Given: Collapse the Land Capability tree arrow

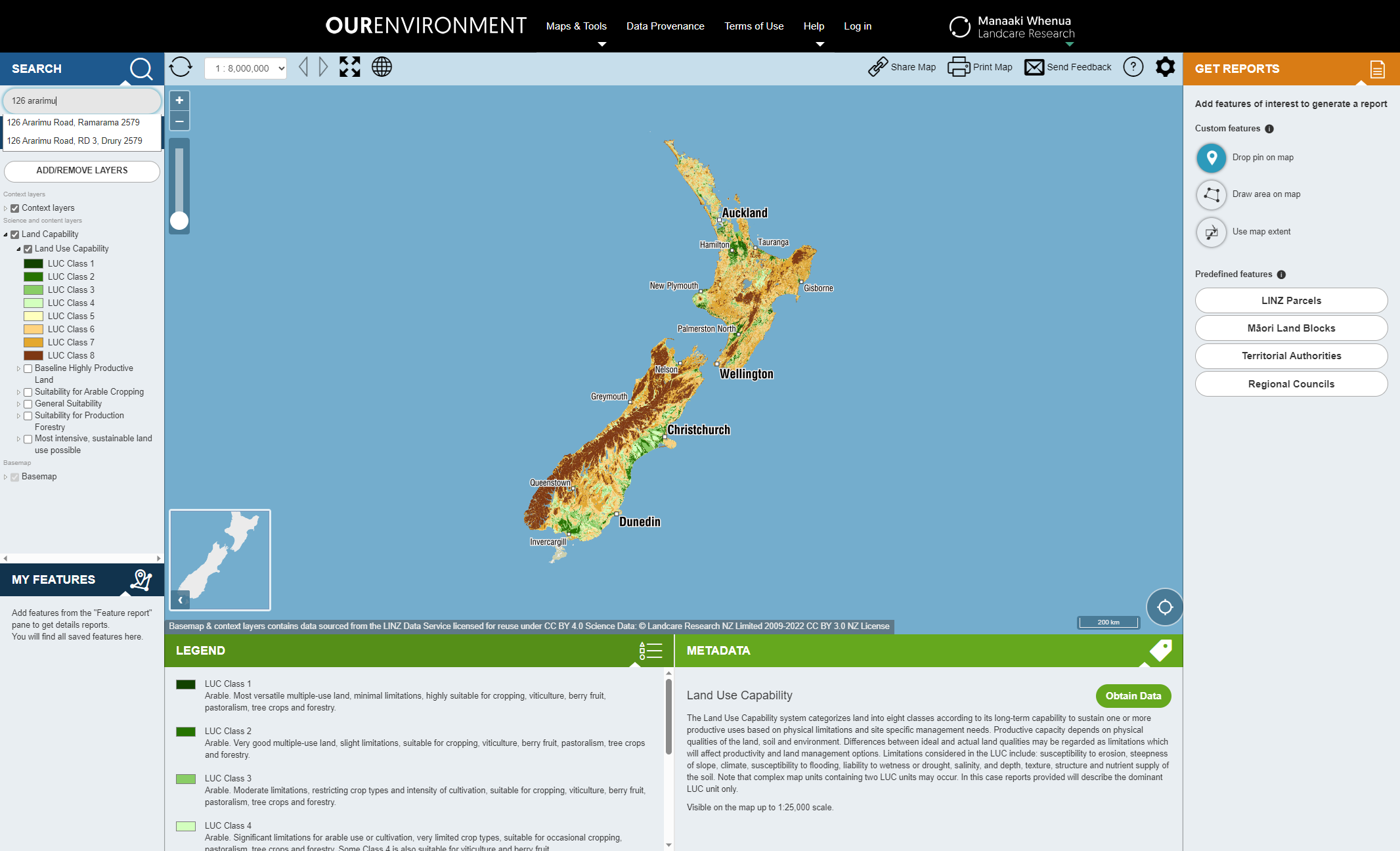Looking at the screenshot, I should [x=6, y=234].
